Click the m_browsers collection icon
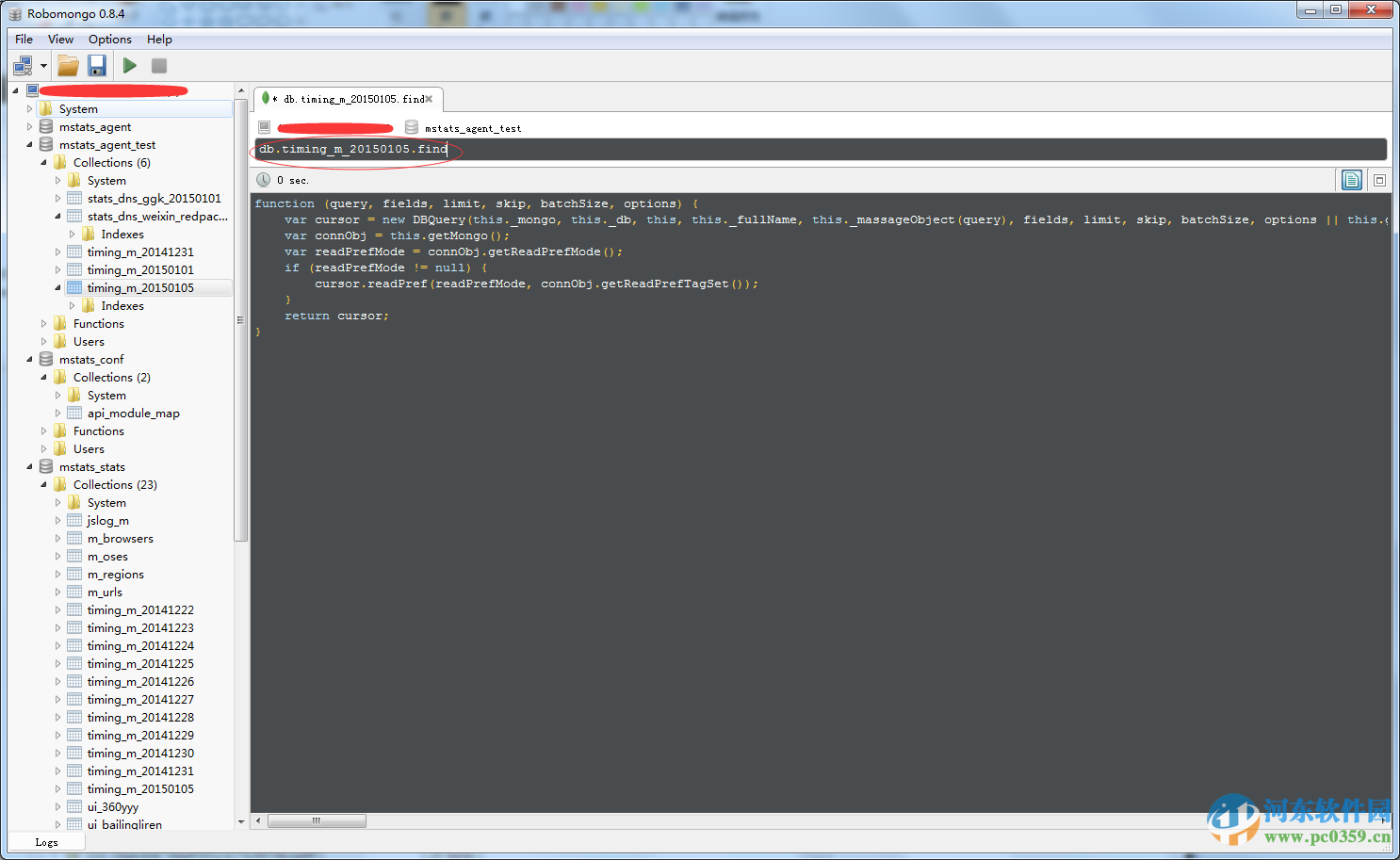This screenshot has width=1400, height=860. click(74, 539)
